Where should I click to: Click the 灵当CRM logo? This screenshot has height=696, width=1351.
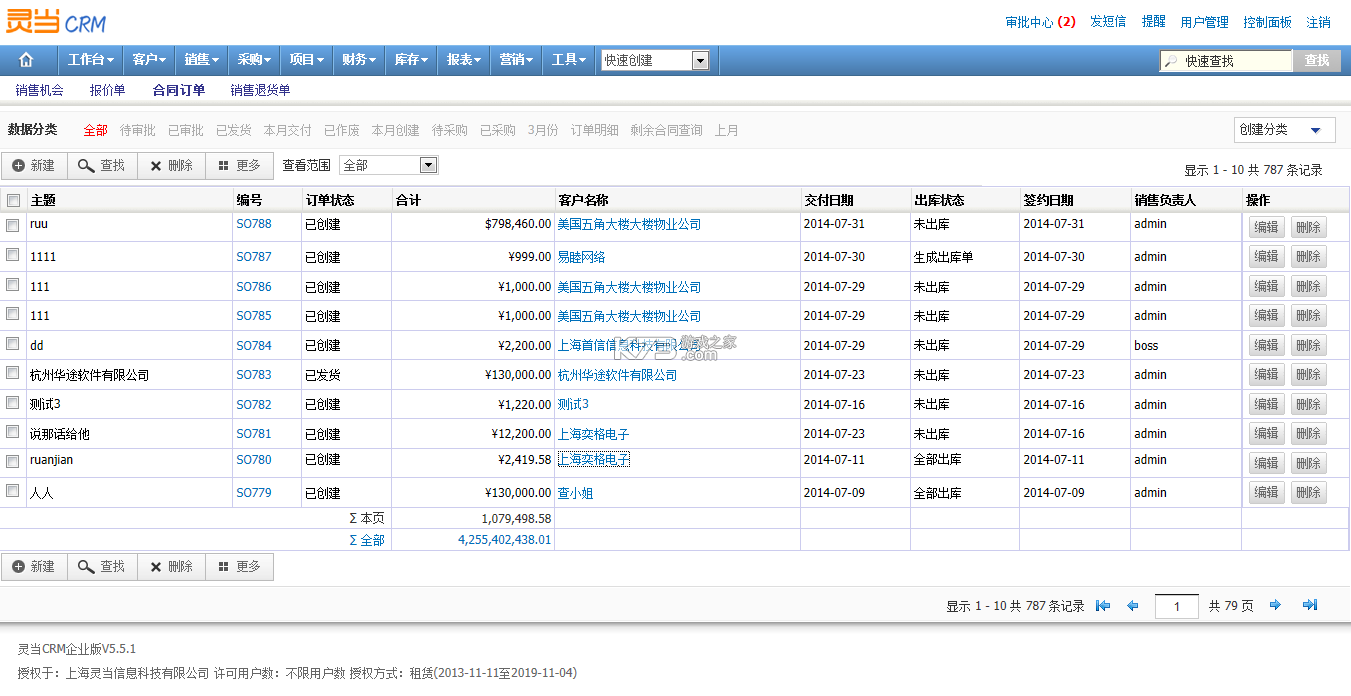pyautogui.click(x=56, y=21)
